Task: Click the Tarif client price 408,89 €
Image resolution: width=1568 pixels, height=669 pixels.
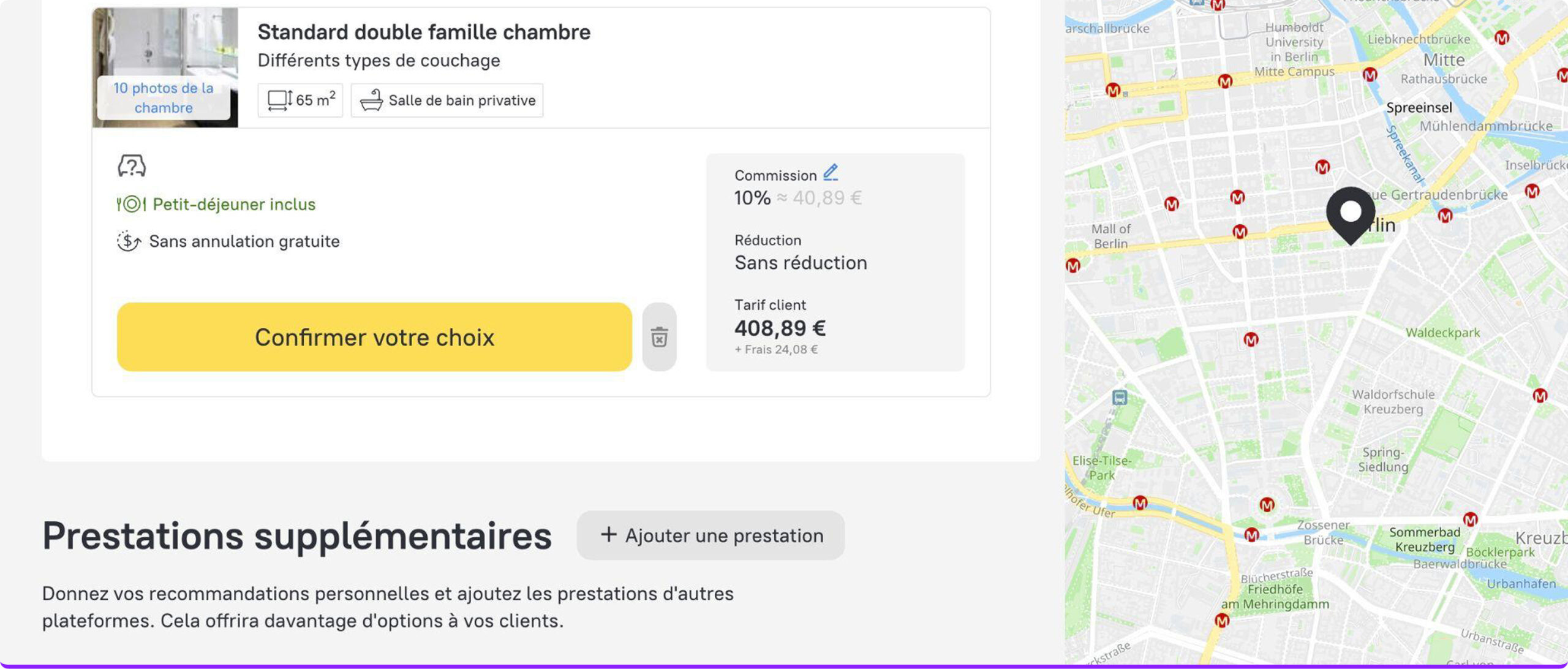Action: click(780, 328)
